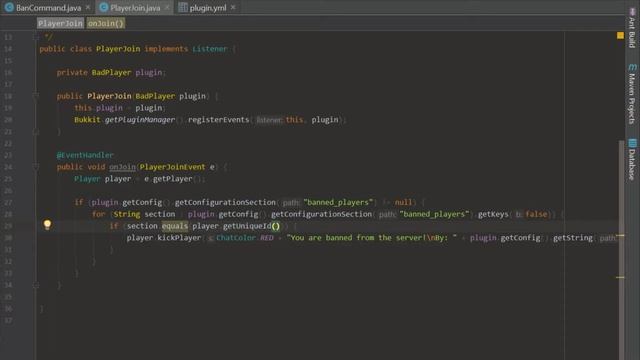Click the registerEvents call
Screen dimensions: 640x360
pyautogui.click(x=218, y=120)
